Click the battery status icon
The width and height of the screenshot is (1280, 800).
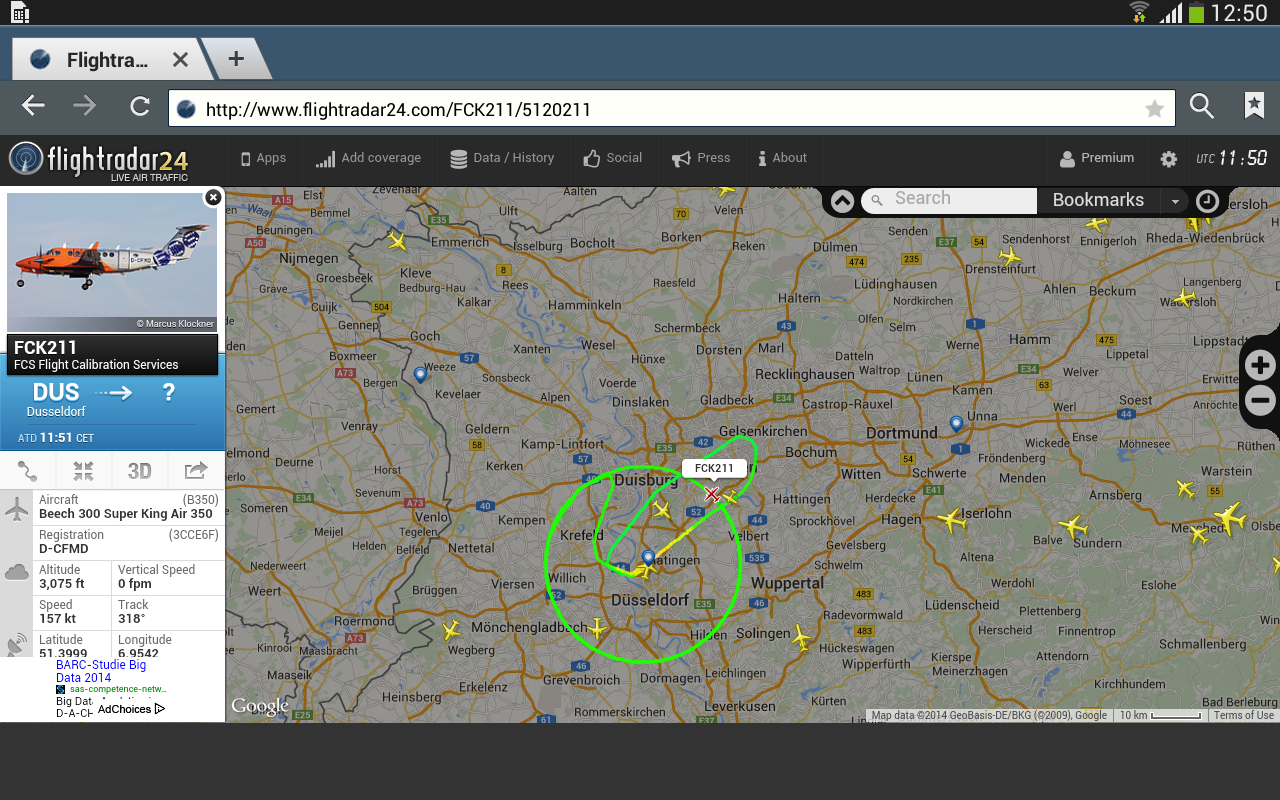pyautogui.click(x=1196, y=13)
